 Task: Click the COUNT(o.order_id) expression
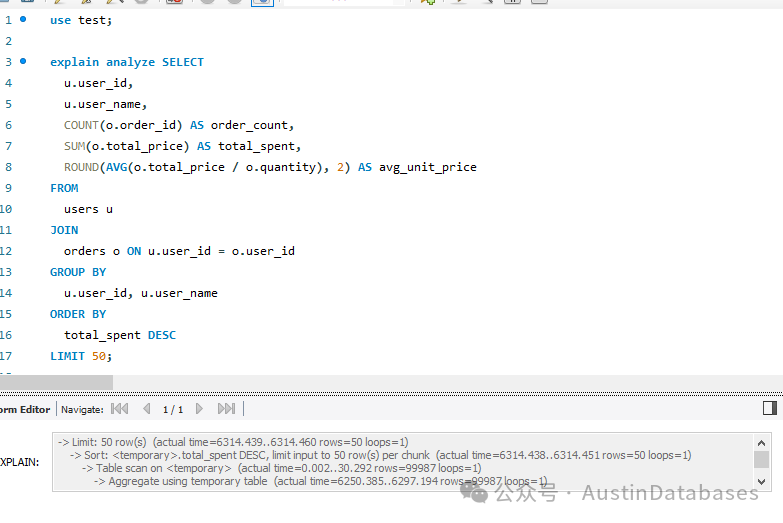pos(123,125)
